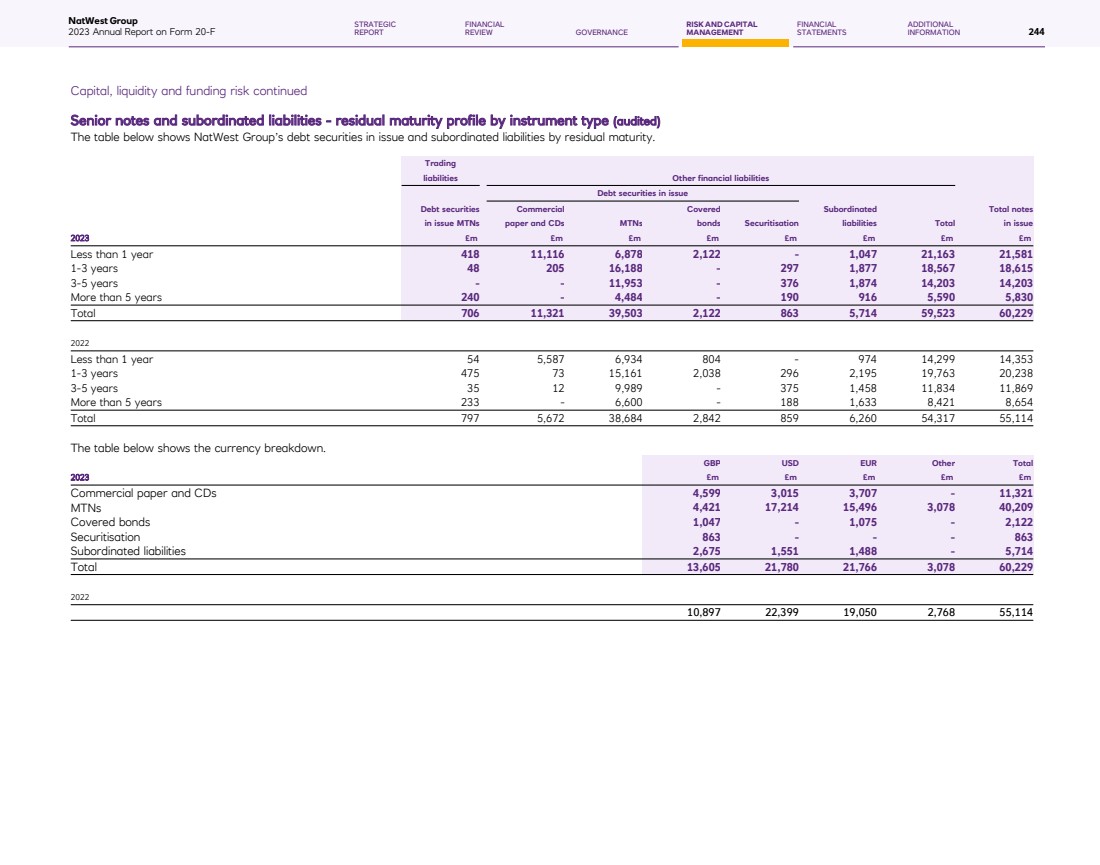Click the senior notes section heading
The image size is (1100, 865).
click(x=365, y=121)
